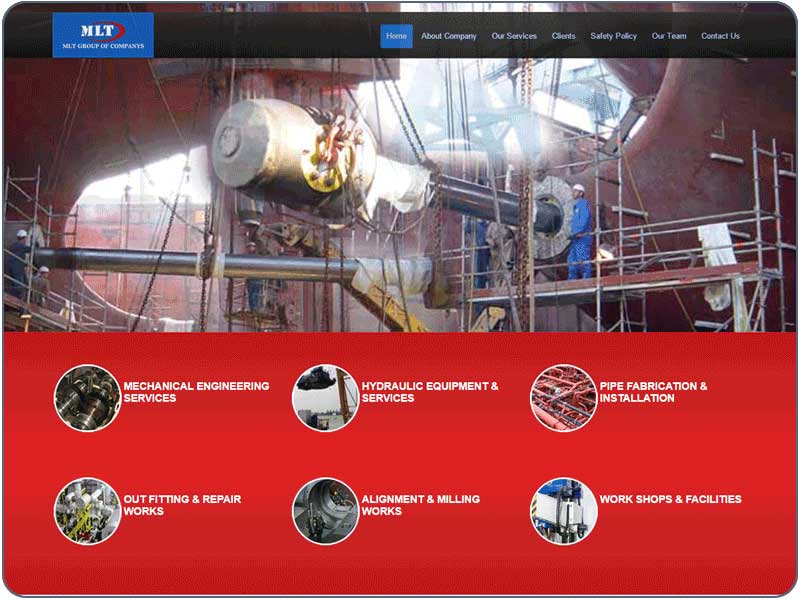Open the Safety Policy page
The height and width of the screenshot is (600, 800).
click(x=613, y=36)
